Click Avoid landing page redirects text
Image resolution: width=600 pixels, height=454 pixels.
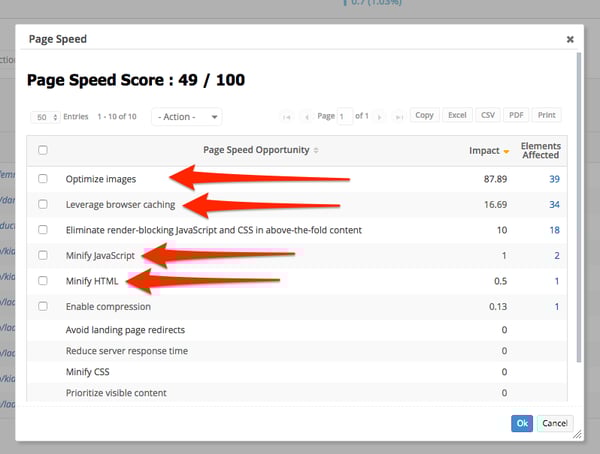coord(125,330)
